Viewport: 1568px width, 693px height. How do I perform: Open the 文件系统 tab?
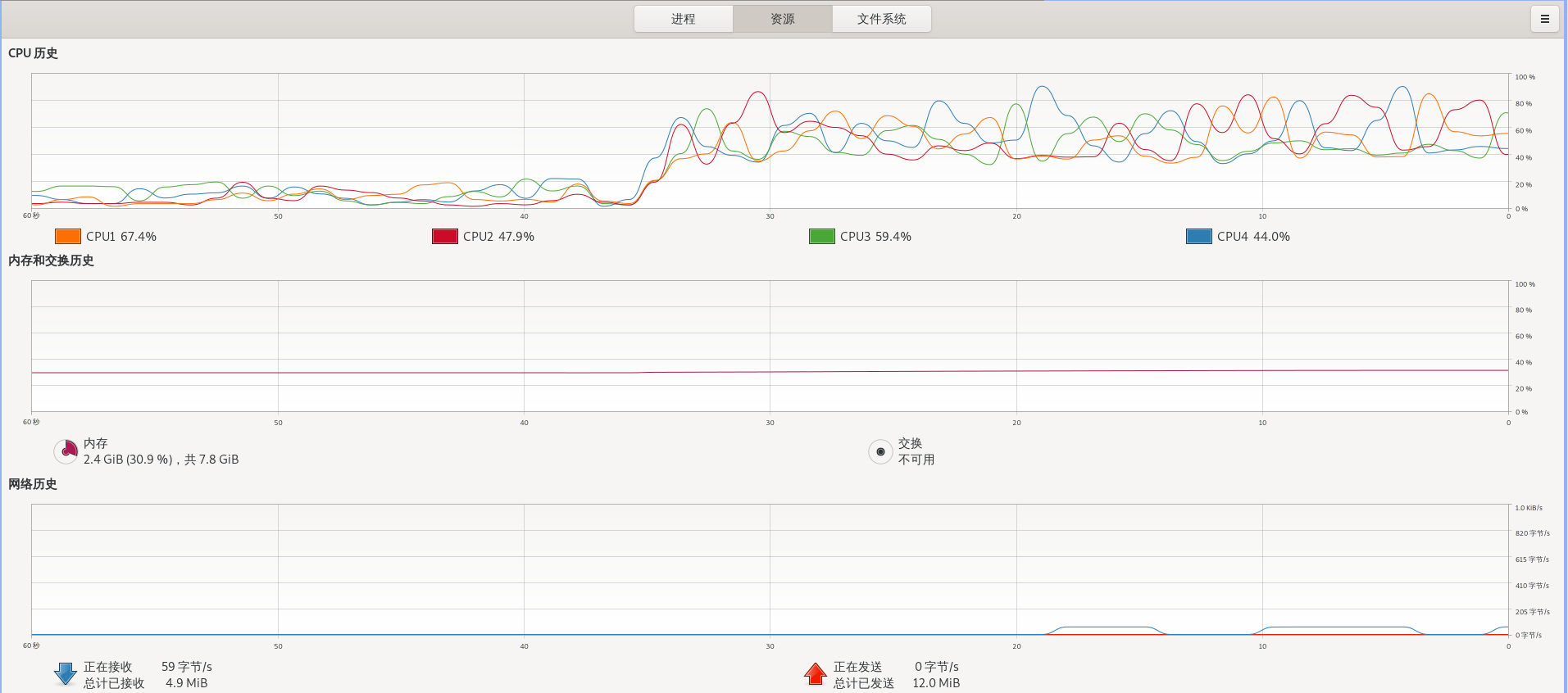(x=882, y=19)
